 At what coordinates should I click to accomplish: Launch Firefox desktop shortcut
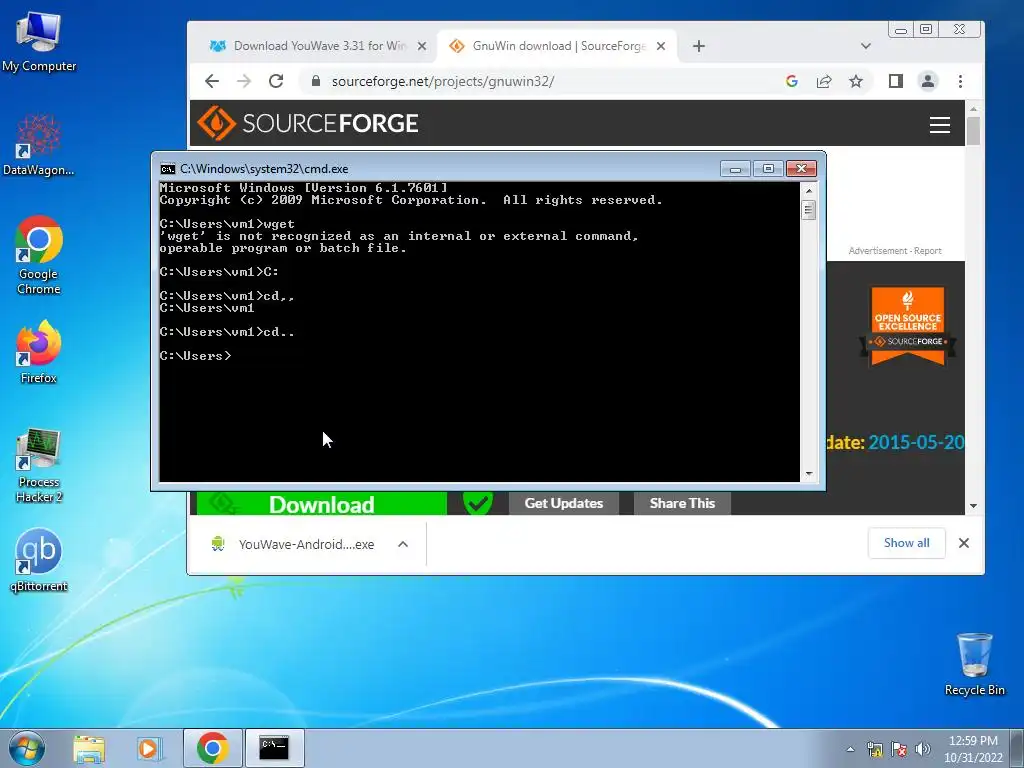[39, 351]
